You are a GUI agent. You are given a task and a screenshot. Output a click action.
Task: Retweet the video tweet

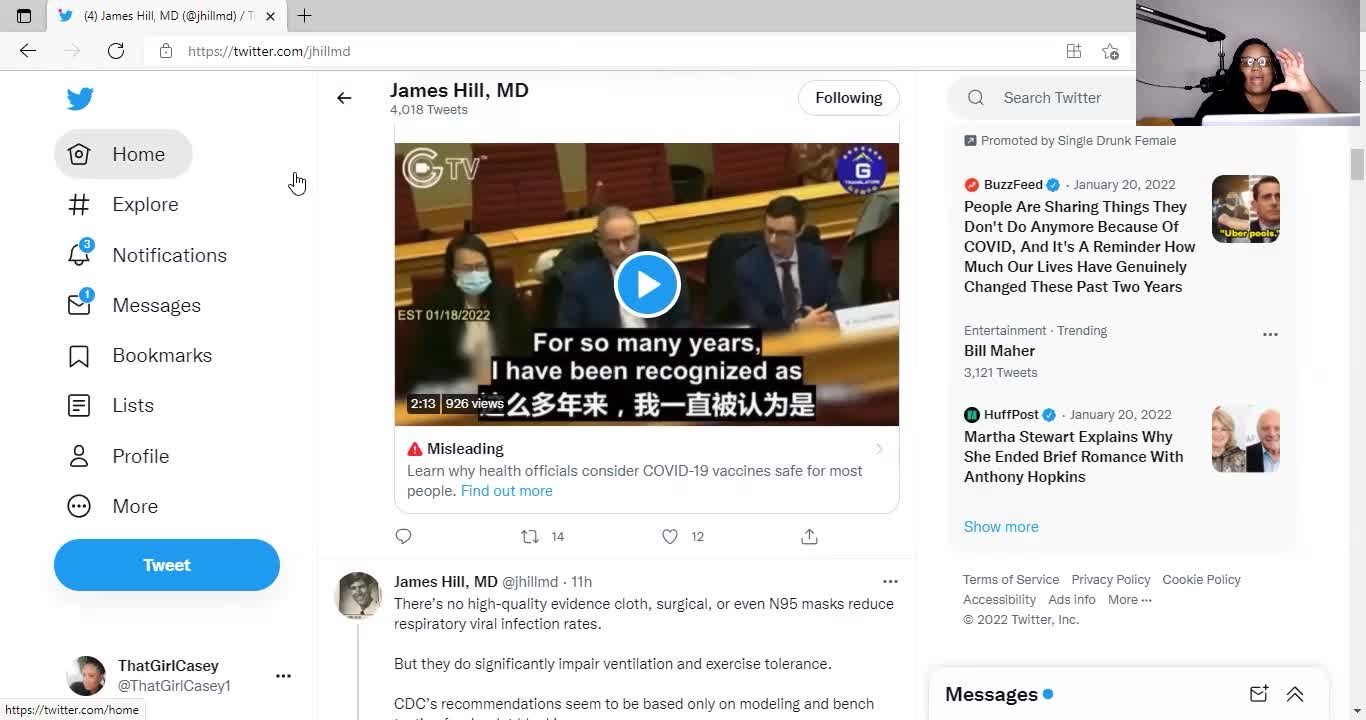530,537
